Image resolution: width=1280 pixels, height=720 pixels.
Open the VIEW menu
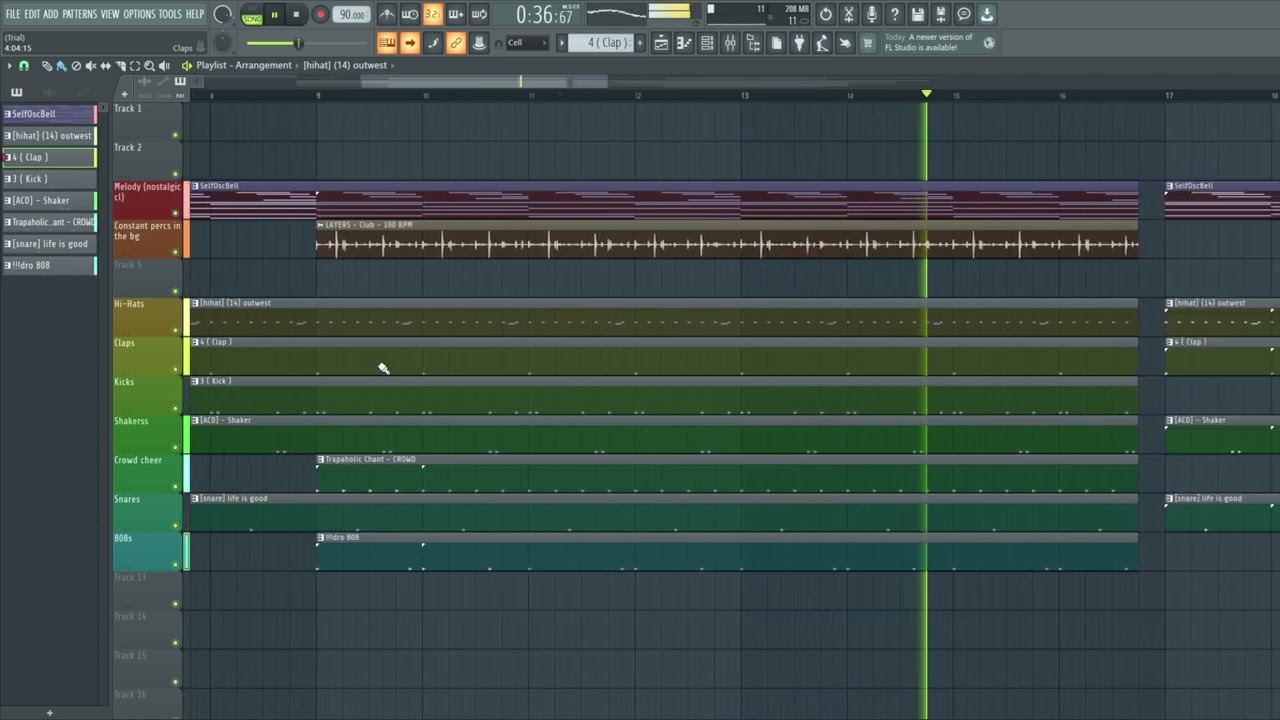tap(110, 14)
